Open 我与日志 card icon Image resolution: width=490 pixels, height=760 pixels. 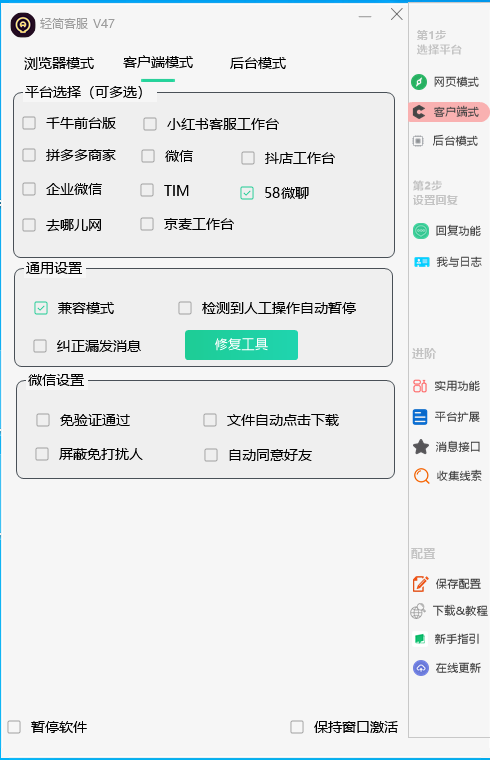(421, 262)
